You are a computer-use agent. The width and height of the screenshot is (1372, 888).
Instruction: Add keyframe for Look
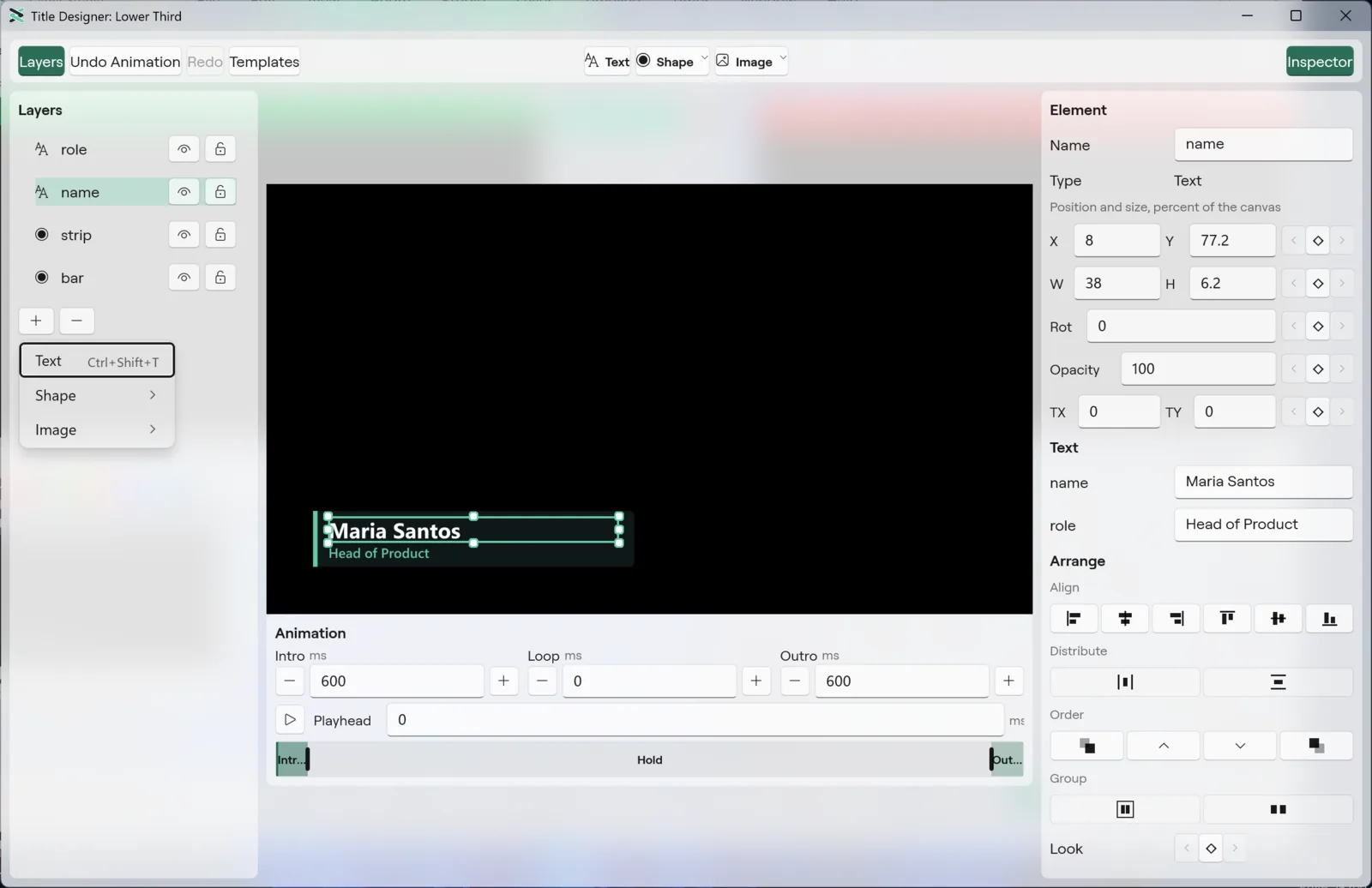coord(1211,849)
